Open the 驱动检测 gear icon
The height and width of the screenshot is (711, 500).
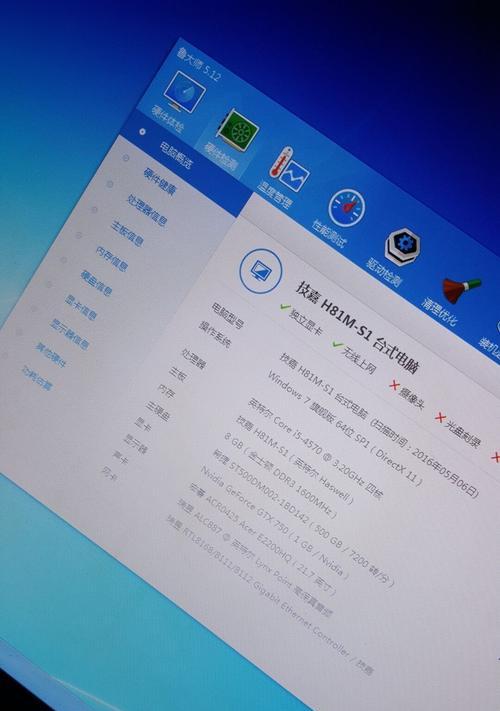tap(403, 247)
